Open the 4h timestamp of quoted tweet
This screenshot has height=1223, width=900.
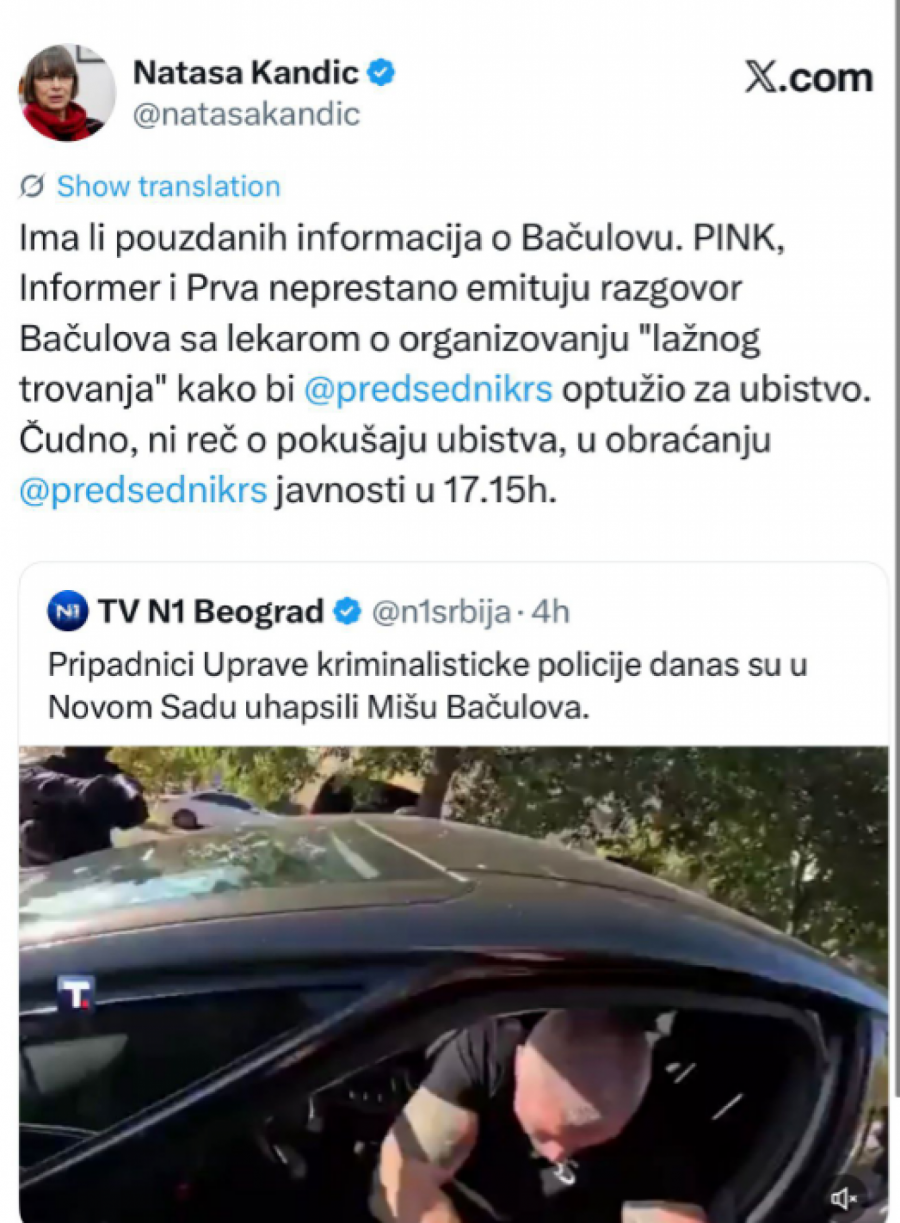550,611
